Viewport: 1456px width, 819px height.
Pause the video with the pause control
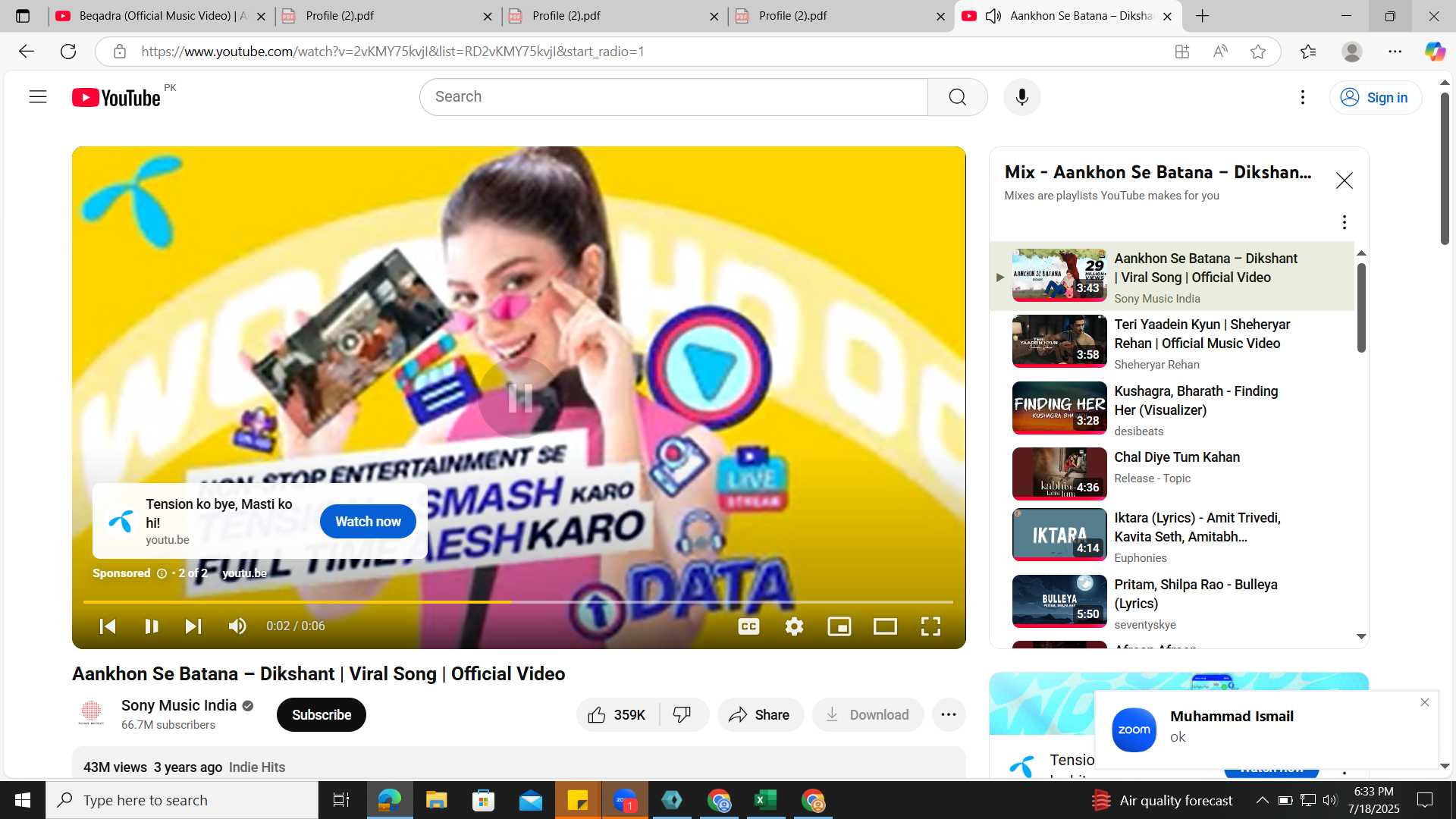click(152, 626)
